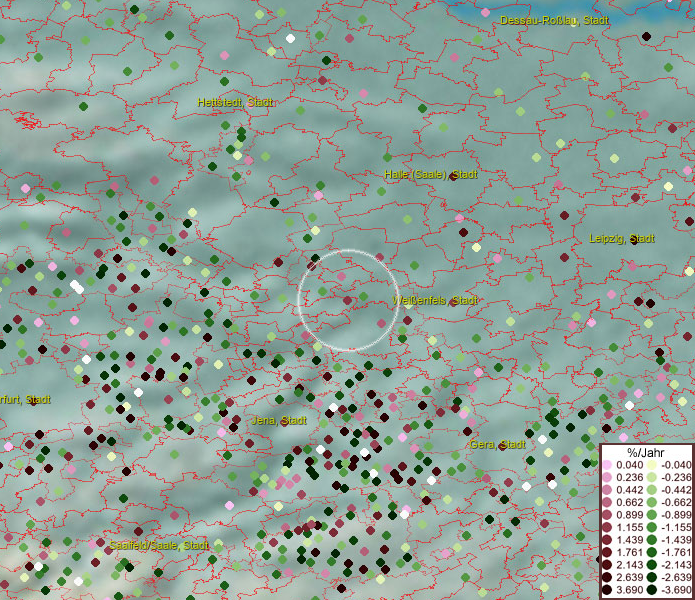
Task: Select the Leipzig, Stadt map label
Action: (622, 238)
